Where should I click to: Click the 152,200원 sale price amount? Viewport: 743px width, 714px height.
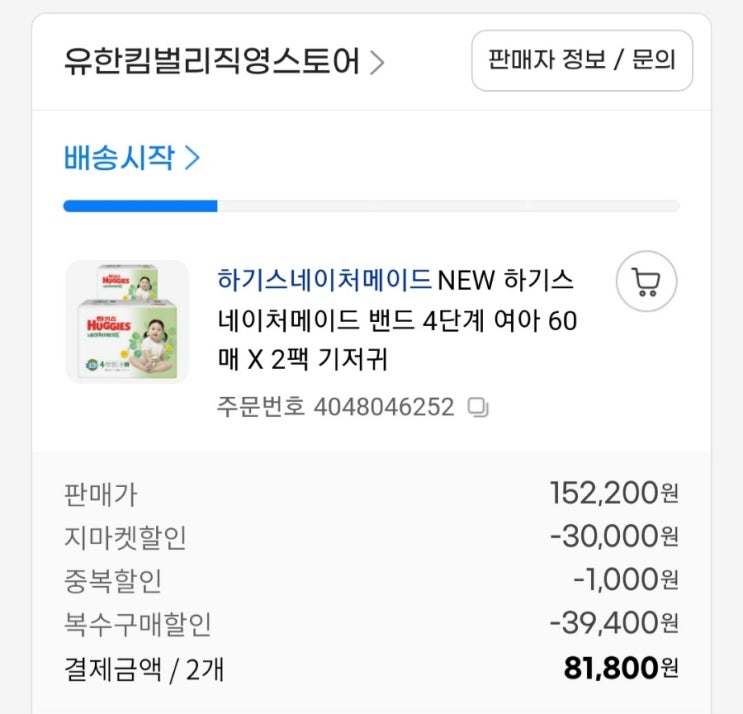[613, 493]
